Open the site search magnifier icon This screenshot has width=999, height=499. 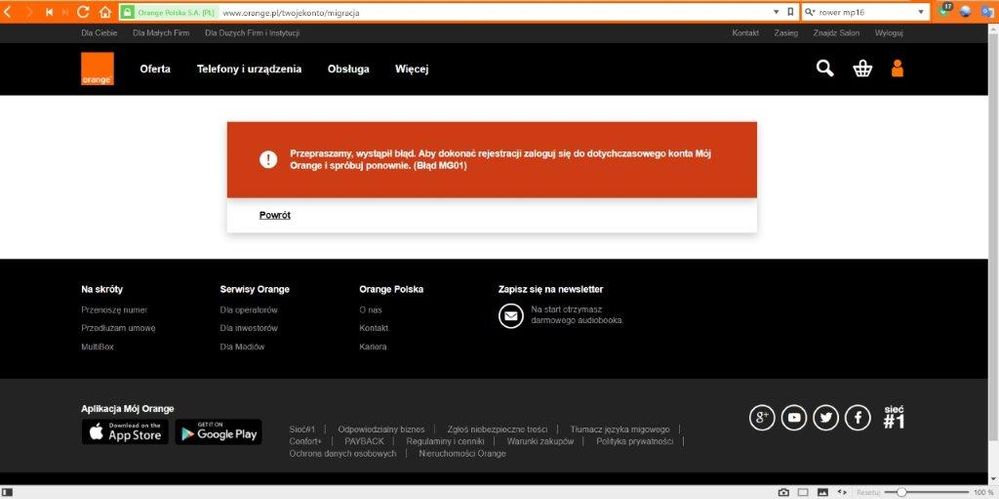(825, 68)
